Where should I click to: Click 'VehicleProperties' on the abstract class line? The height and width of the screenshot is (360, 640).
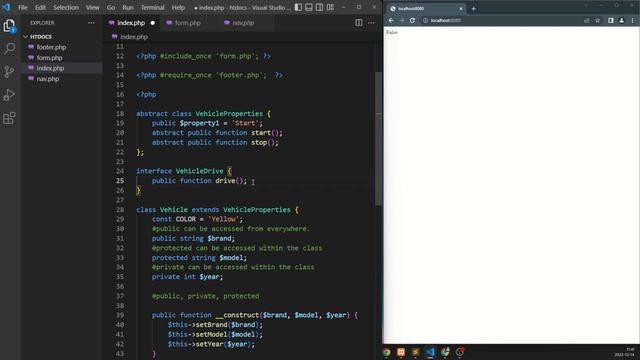point(229,113)
